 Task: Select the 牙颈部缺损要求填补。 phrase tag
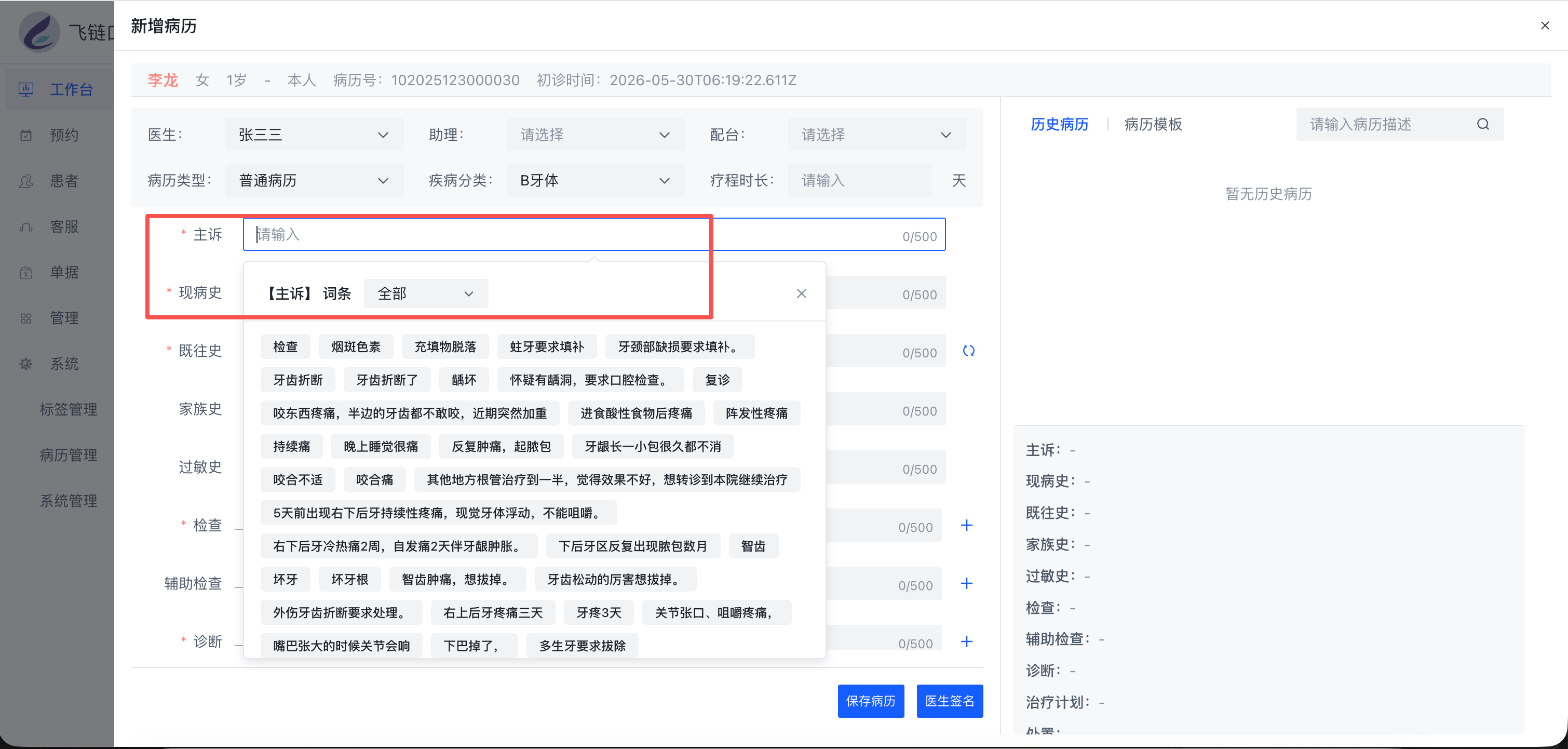680,346
